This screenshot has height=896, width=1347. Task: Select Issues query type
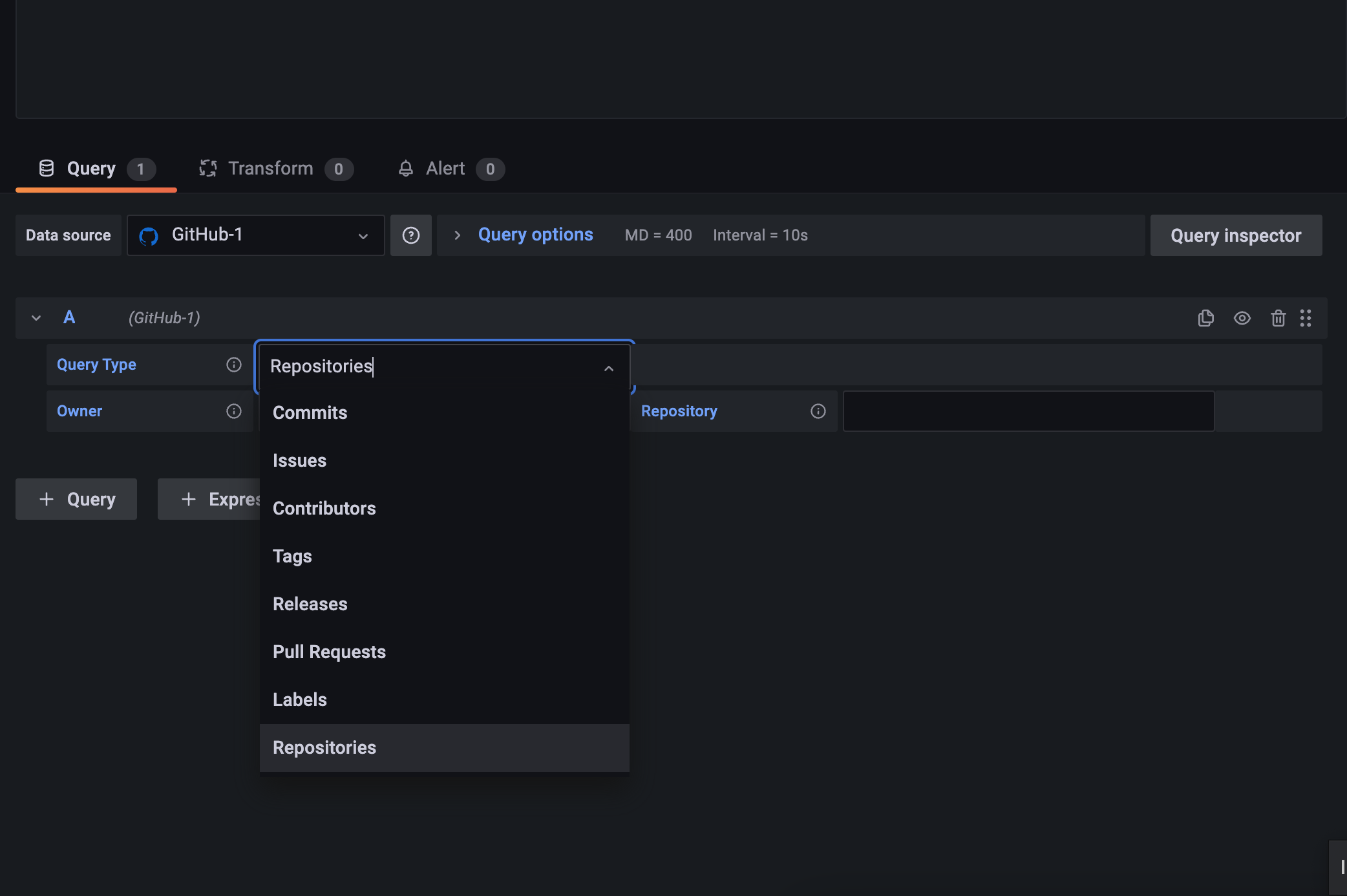point(445,460)
